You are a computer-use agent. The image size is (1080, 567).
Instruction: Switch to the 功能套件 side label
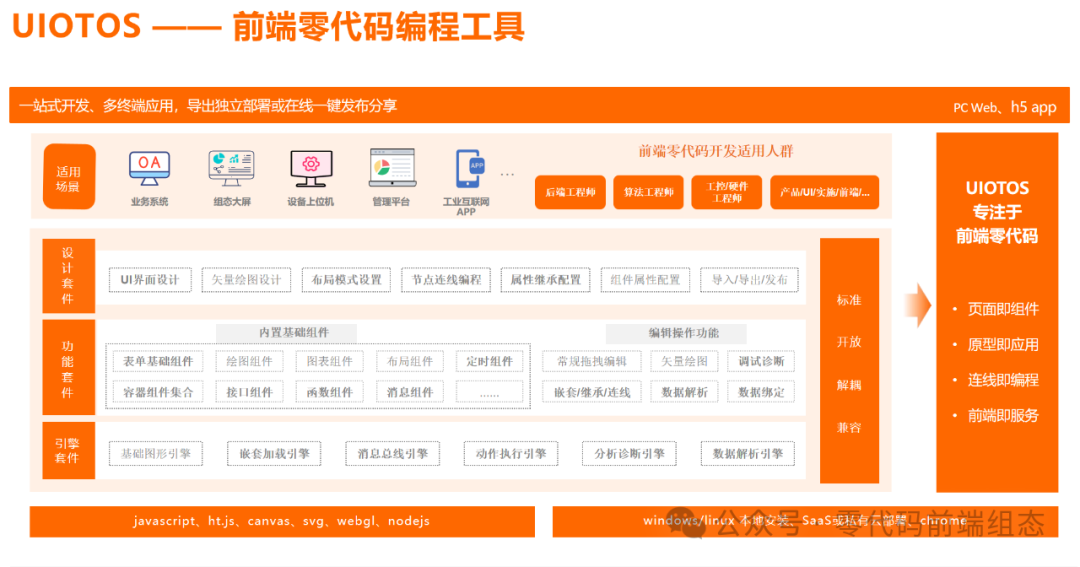coord(68,368)
